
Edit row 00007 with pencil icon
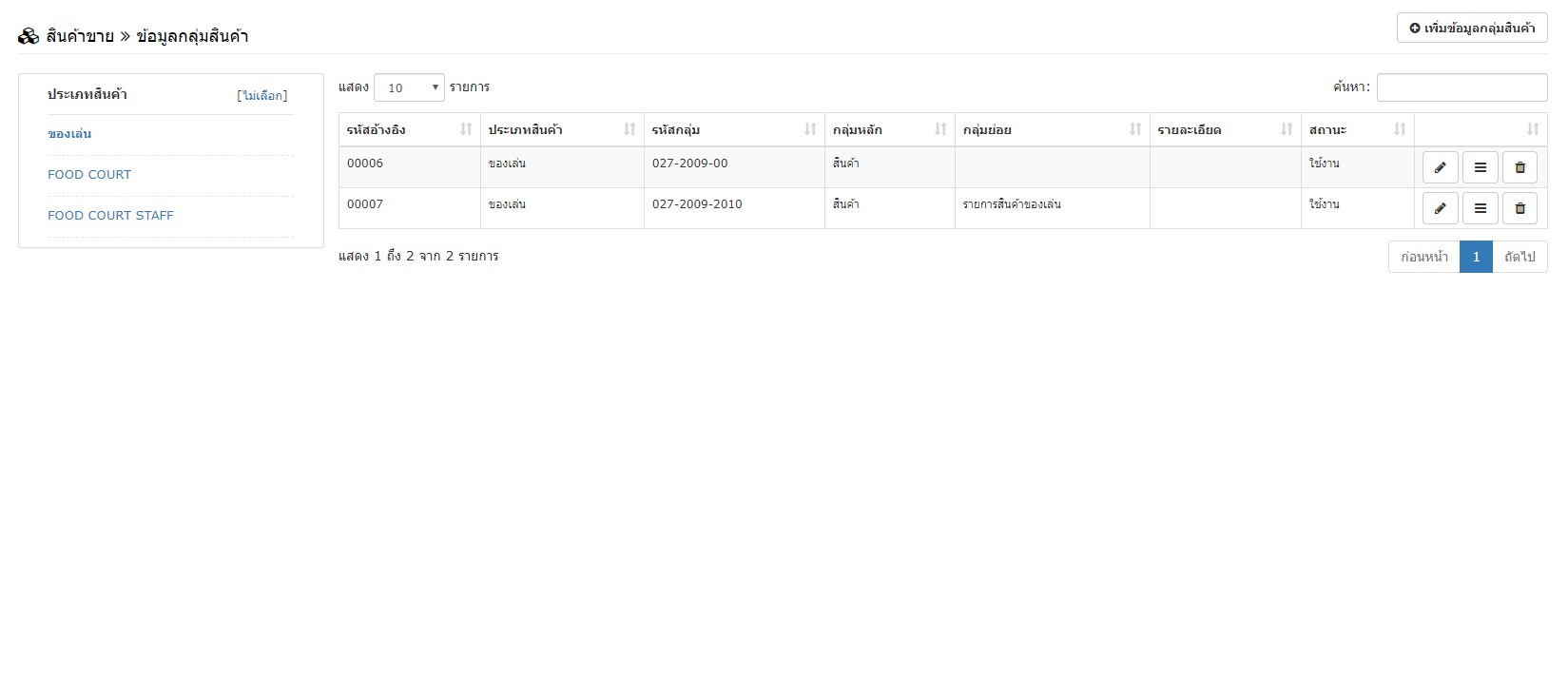(x=1440, y=208)
